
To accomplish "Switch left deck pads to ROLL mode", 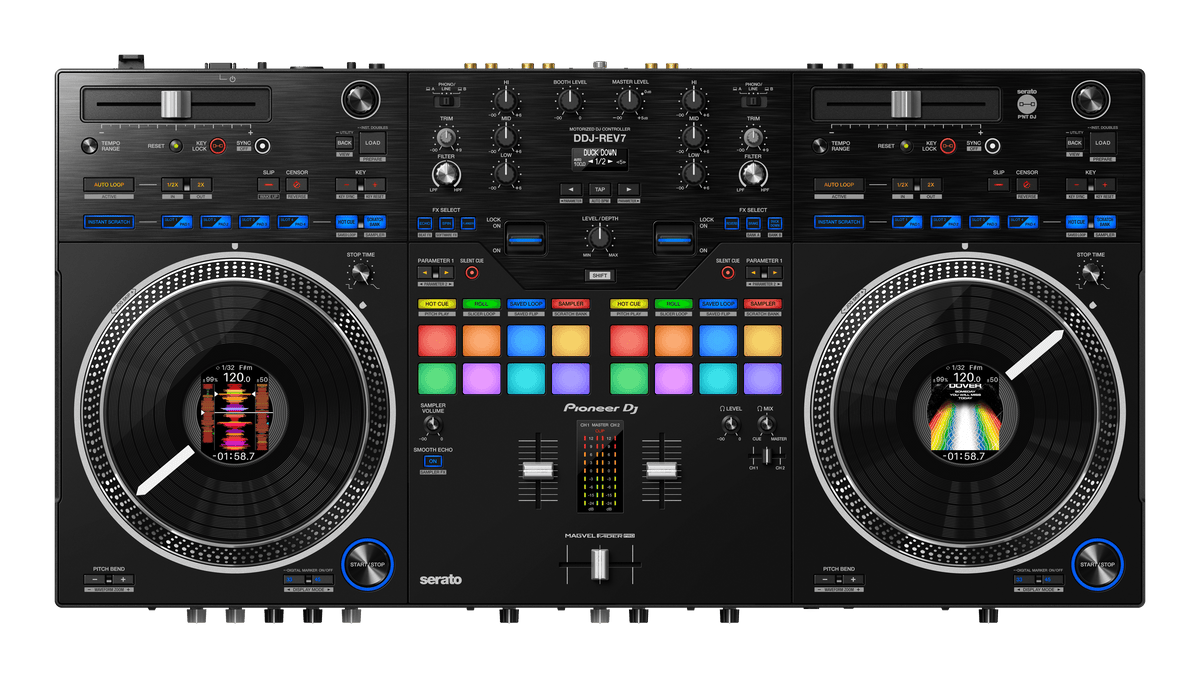I will tap(481, 303).
